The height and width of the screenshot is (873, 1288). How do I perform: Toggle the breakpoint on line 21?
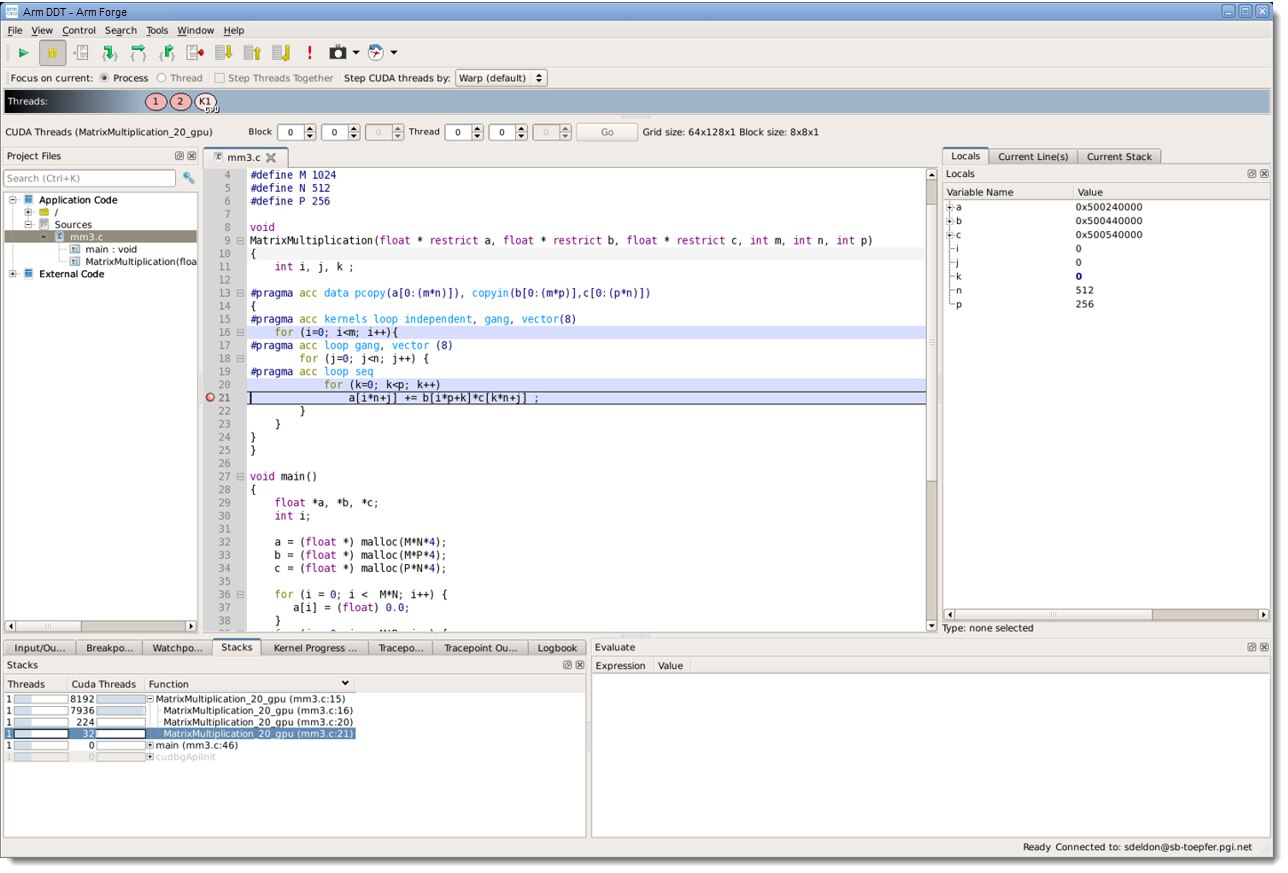(x=209, y=398)
